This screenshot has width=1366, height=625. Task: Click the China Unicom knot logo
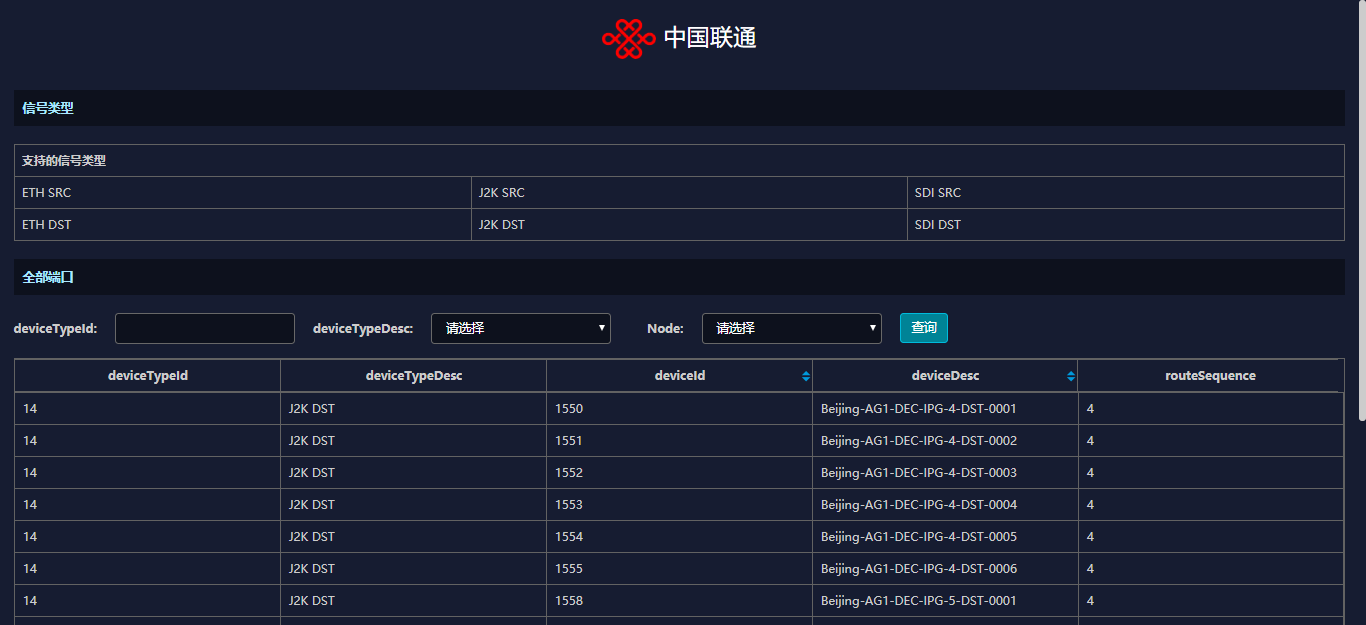[628, 39]
